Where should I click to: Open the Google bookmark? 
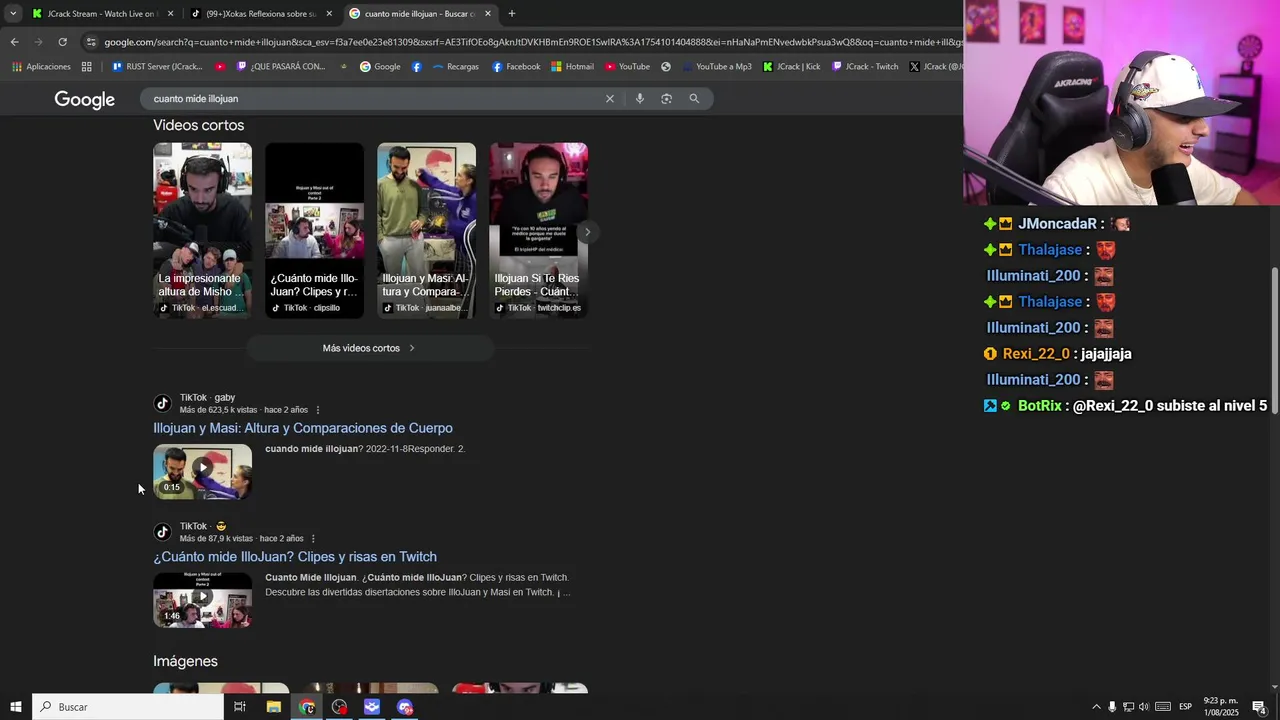click(380, 66)
